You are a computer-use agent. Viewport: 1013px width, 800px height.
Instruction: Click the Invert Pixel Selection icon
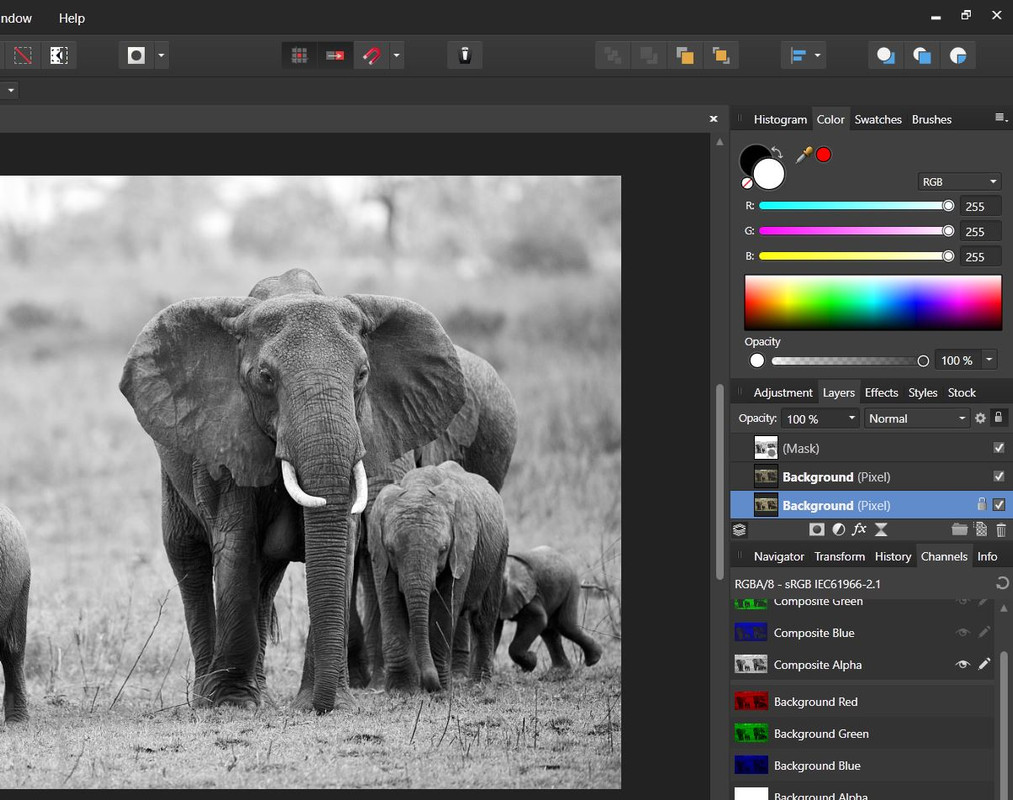coord(59,56)
